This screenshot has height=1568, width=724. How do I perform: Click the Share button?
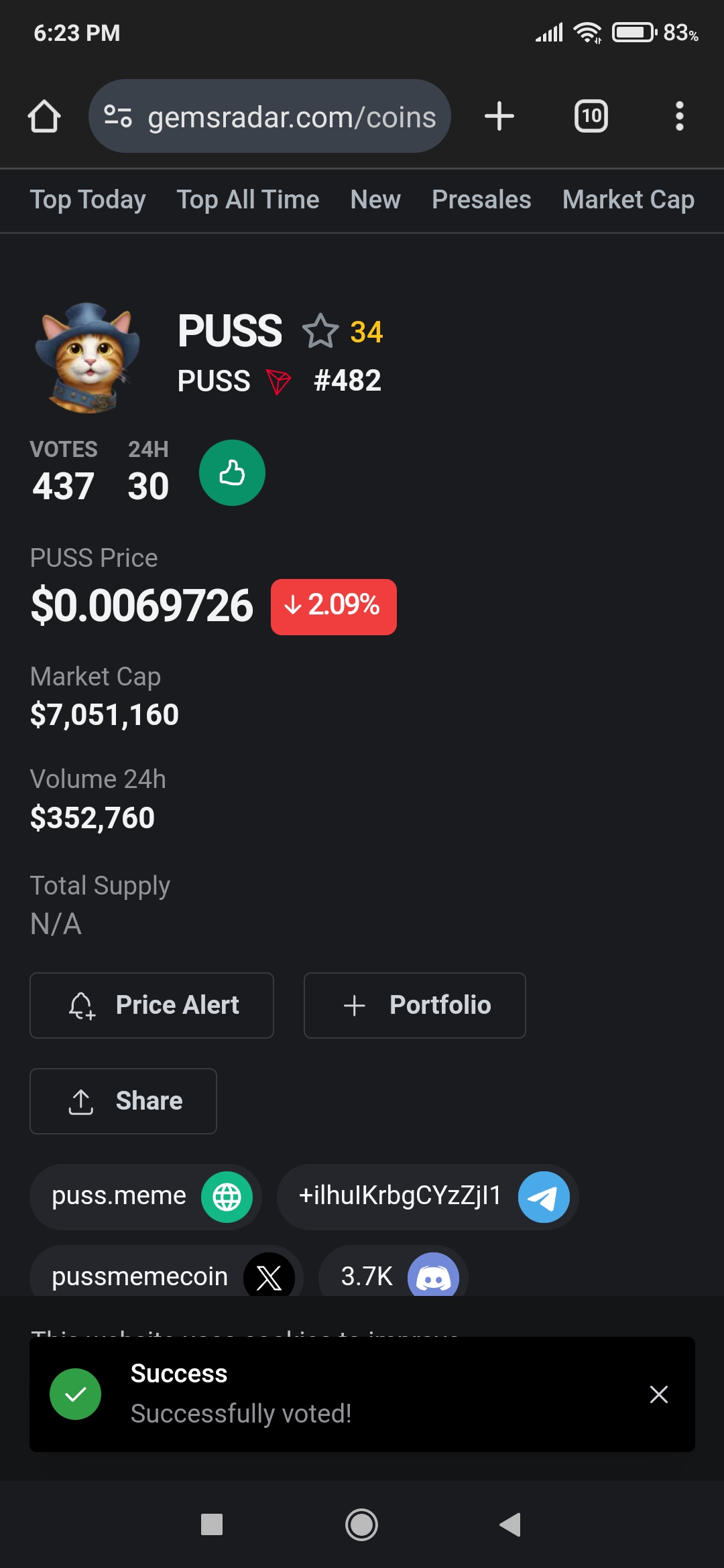click(123, 1101)
